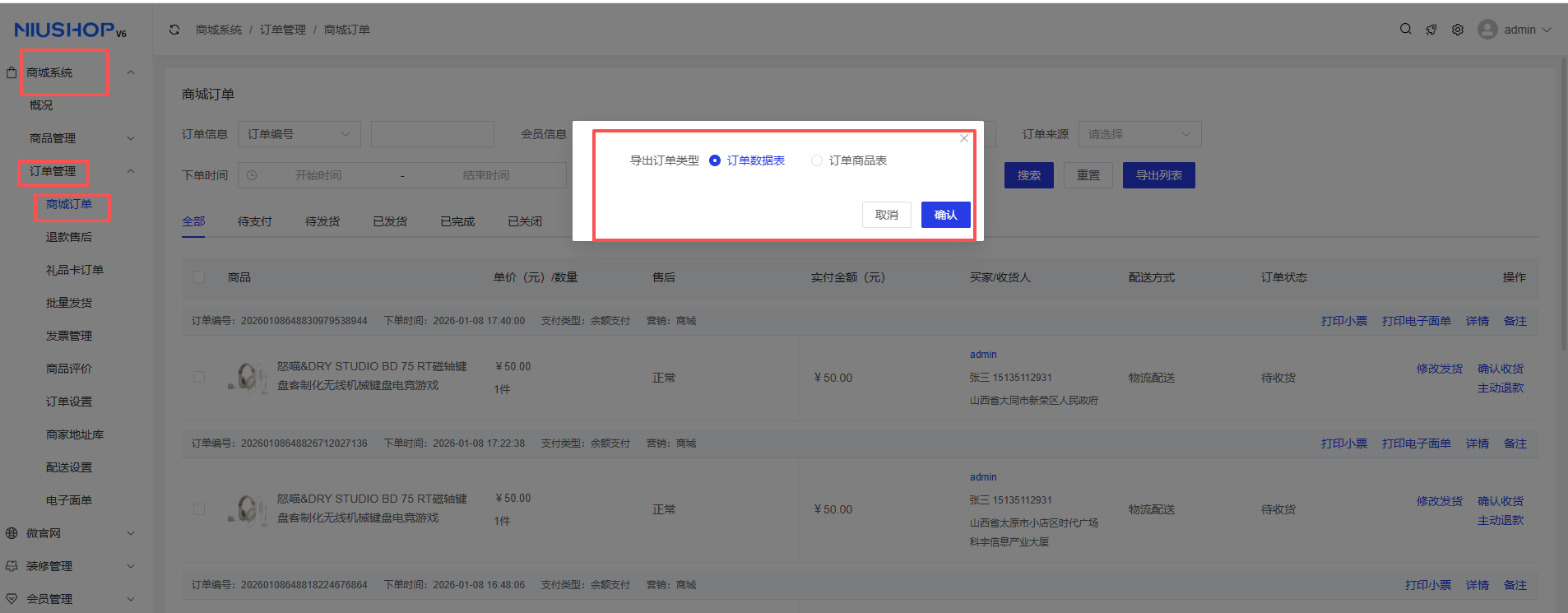Image resolution: width=1568 pixels, height=613 pixels.
Task: Open the settings gear icon in header
Action: pyautogui.click(x=1458, y=30)
